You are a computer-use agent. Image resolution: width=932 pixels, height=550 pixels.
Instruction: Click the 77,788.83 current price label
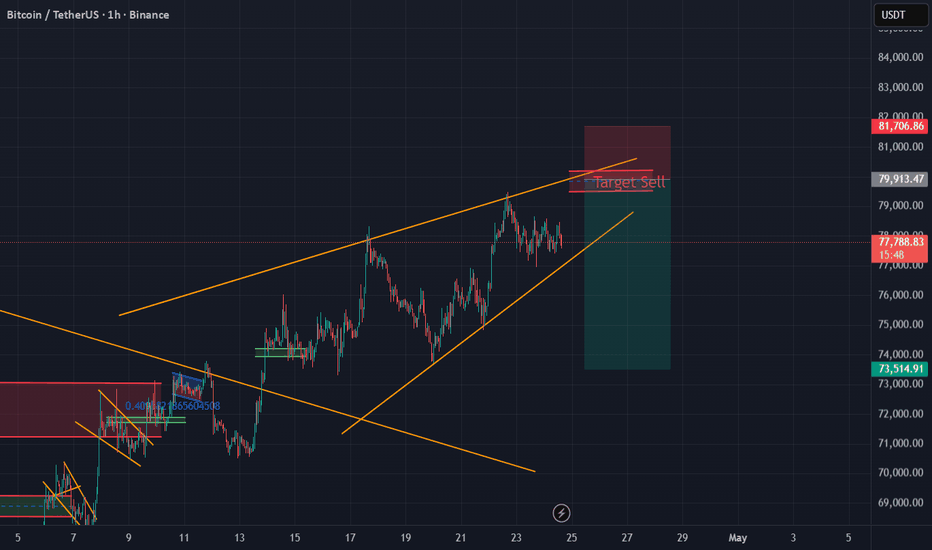coord(899,241)
